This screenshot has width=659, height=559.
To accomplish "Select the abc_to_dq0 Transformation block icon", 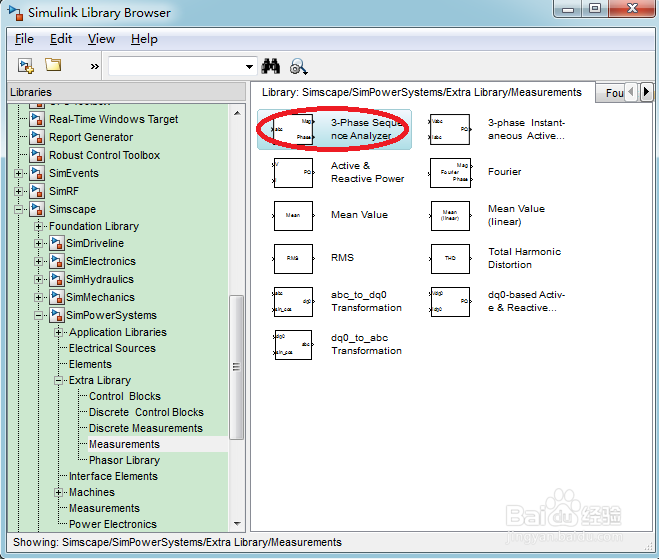I will (x=293, y=302).
